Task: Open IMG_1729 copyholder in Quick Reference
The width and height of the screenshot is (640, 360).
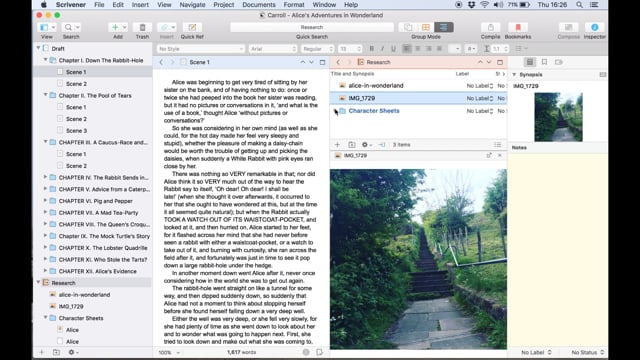Action: [489, 155]
